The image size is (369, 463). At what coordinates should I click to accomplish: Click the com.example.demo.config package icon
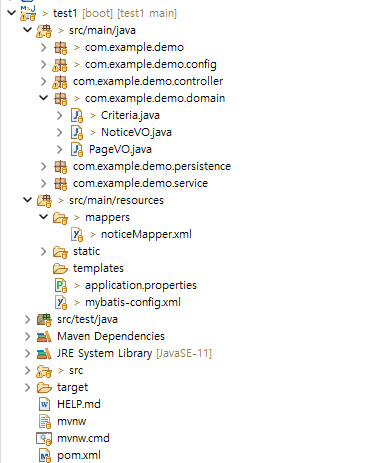60,65
